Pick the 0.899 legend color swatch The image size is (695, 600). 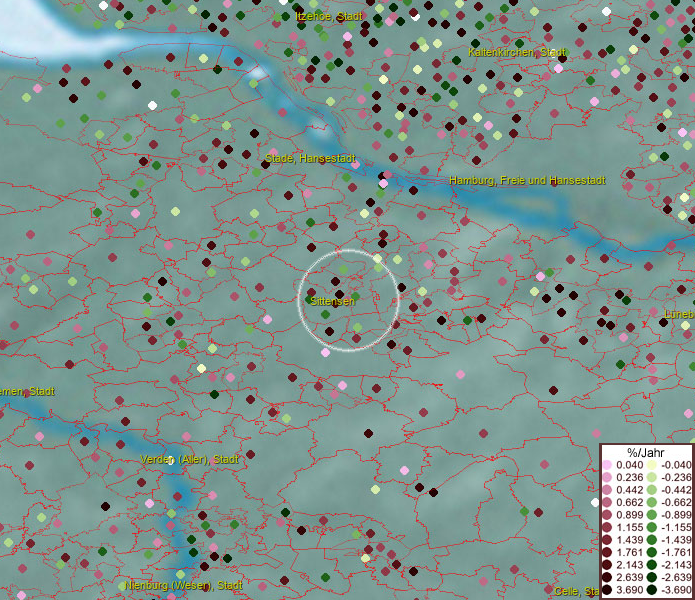coord(607,515)
